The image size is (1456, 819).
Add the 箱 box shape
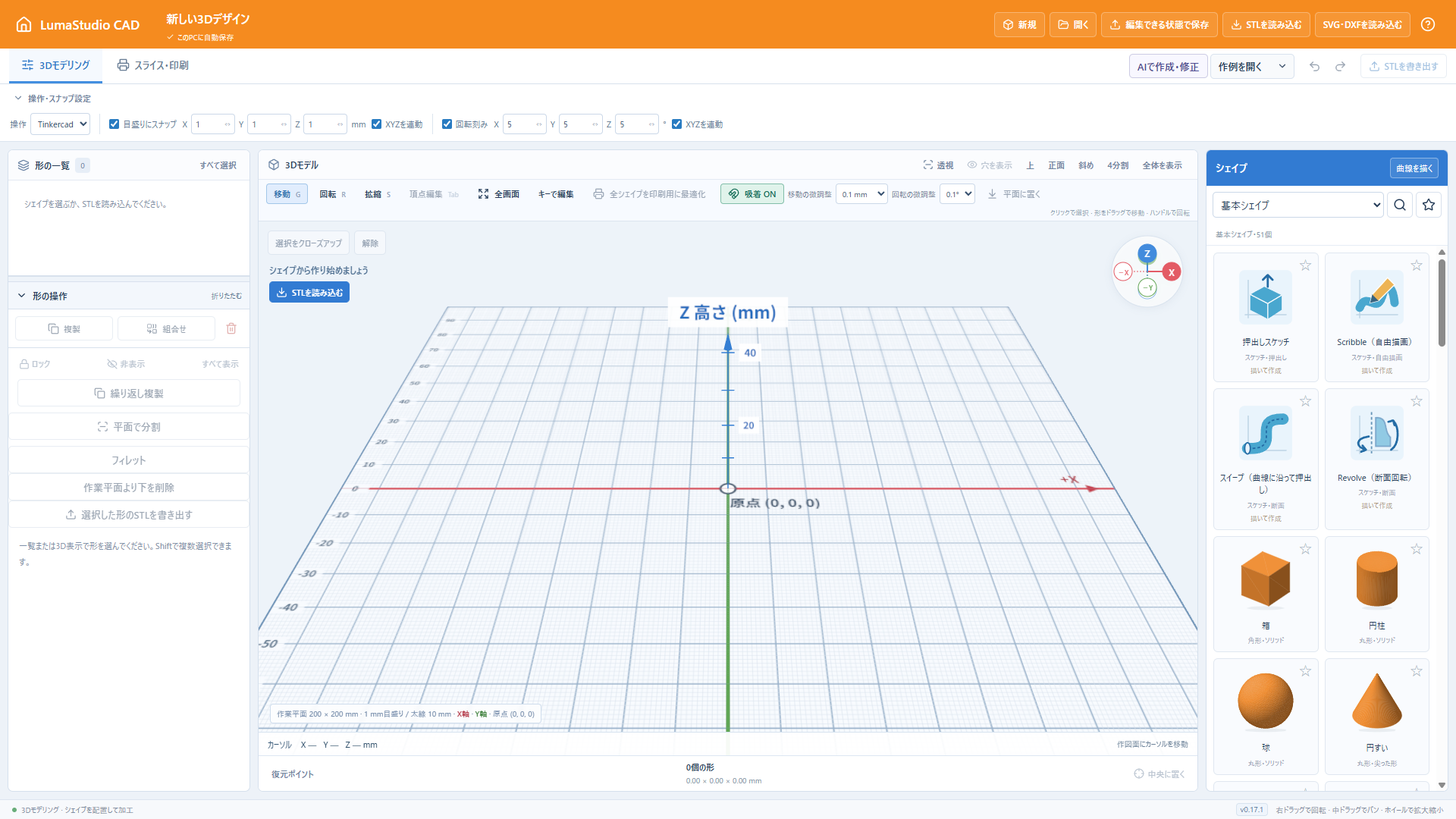pyautogui.click(x=1266, y=595)
